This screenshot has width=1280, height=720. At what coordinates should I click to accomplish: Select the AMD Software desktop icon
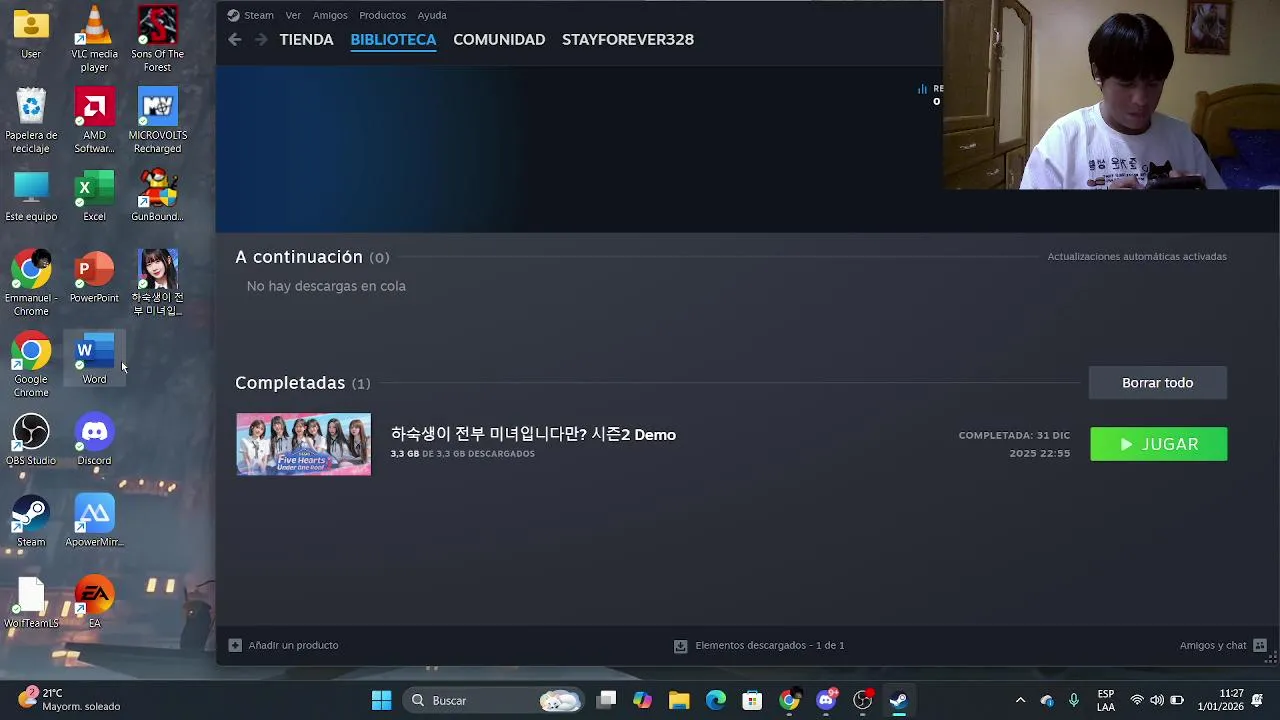94,121
